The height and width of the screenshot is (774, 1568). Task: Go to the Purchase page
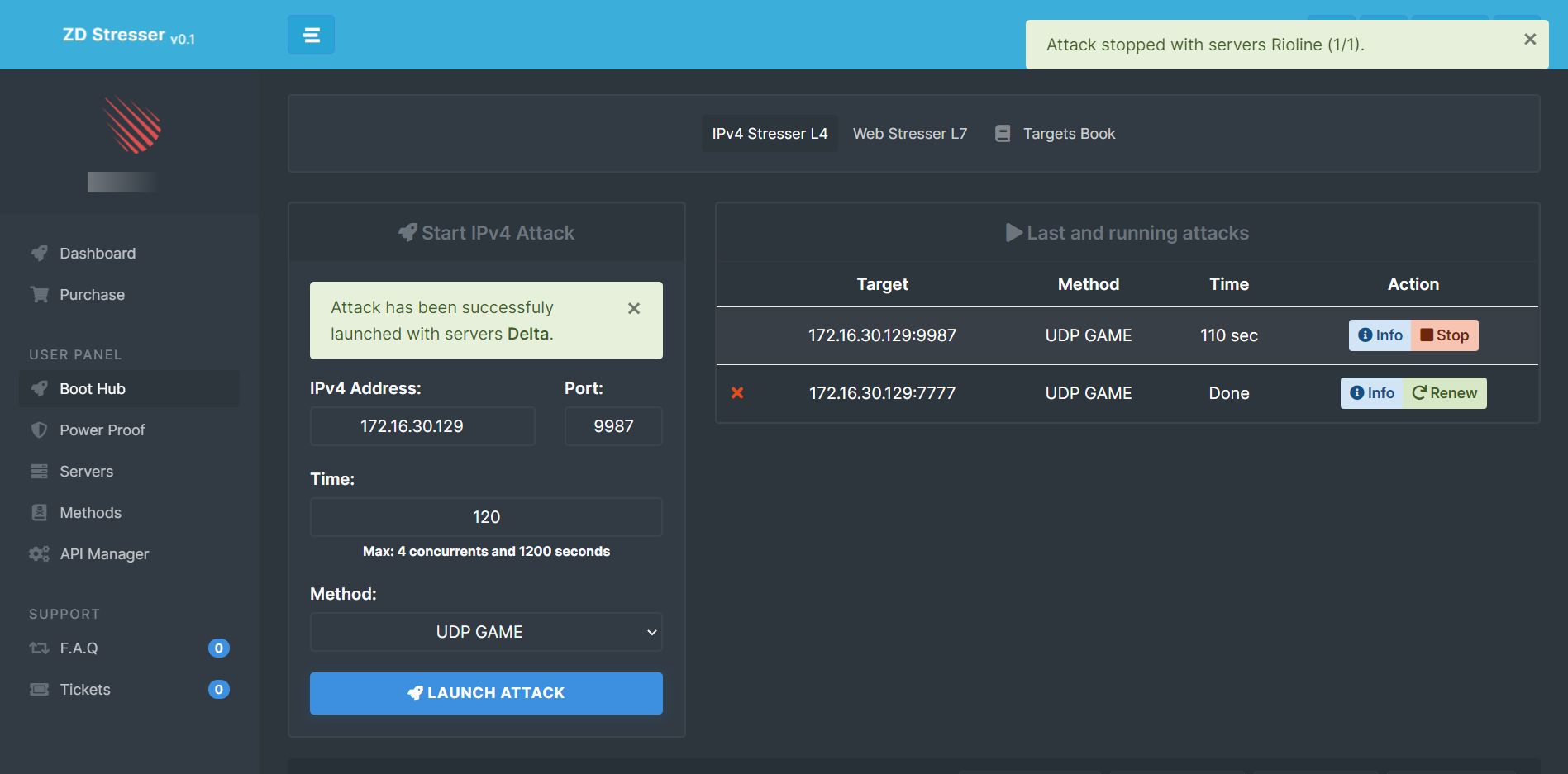click(x=92, y=295)
